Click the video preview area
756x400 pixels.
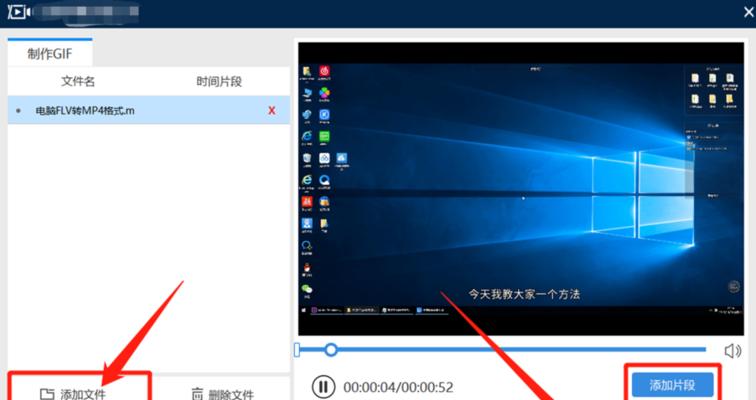[x=521, y=188]
